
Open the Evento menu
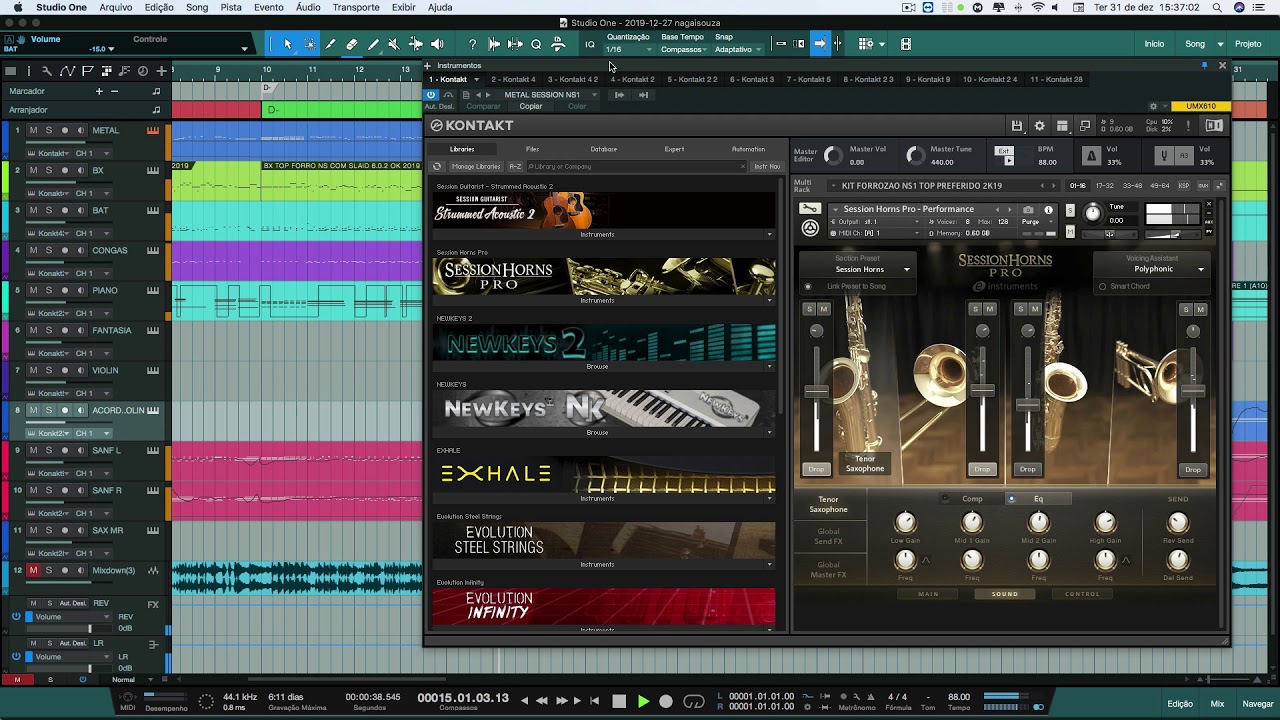coord(268,7)
